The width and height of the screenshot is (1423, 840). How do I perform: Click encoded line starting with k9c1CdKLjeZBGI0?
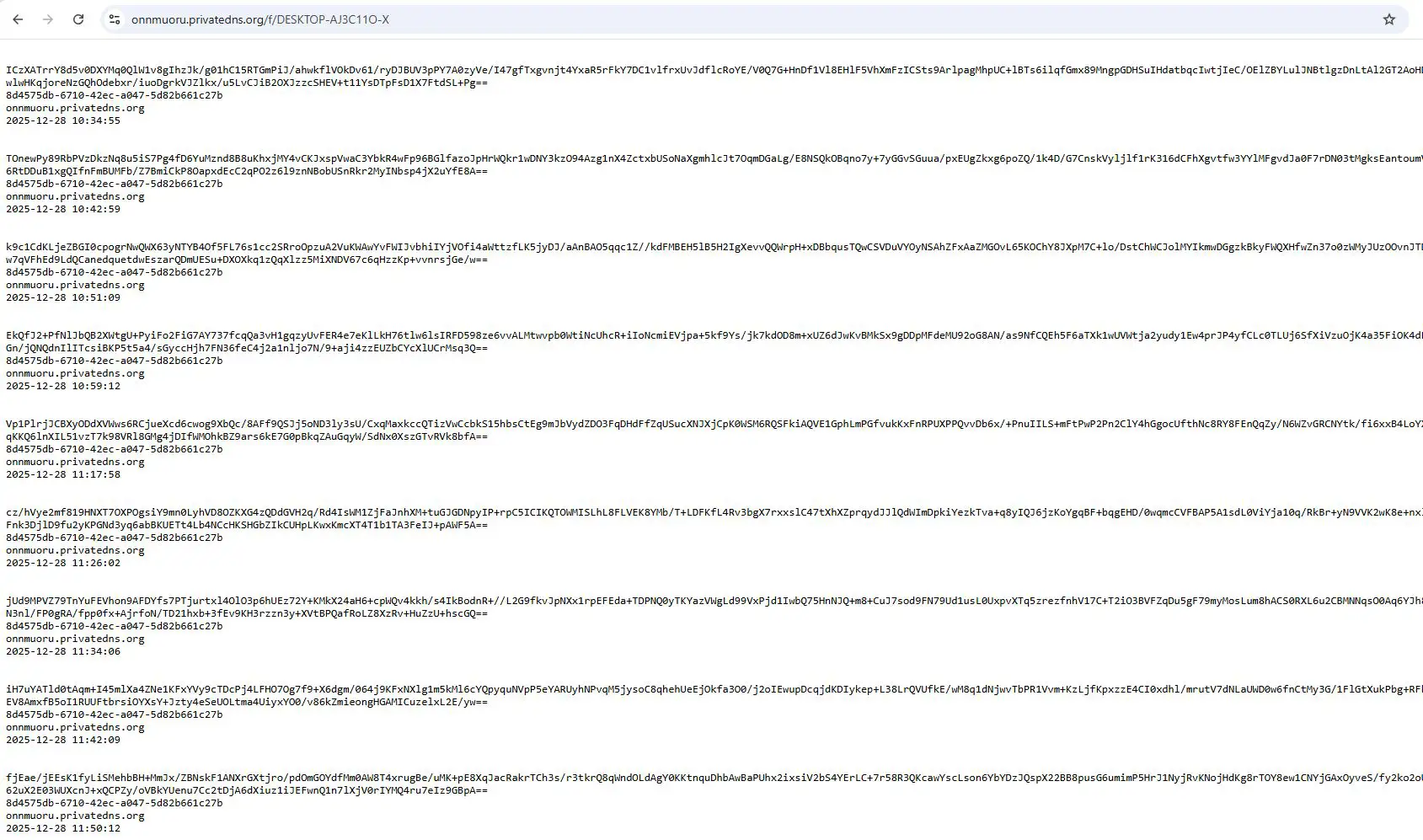674,247
